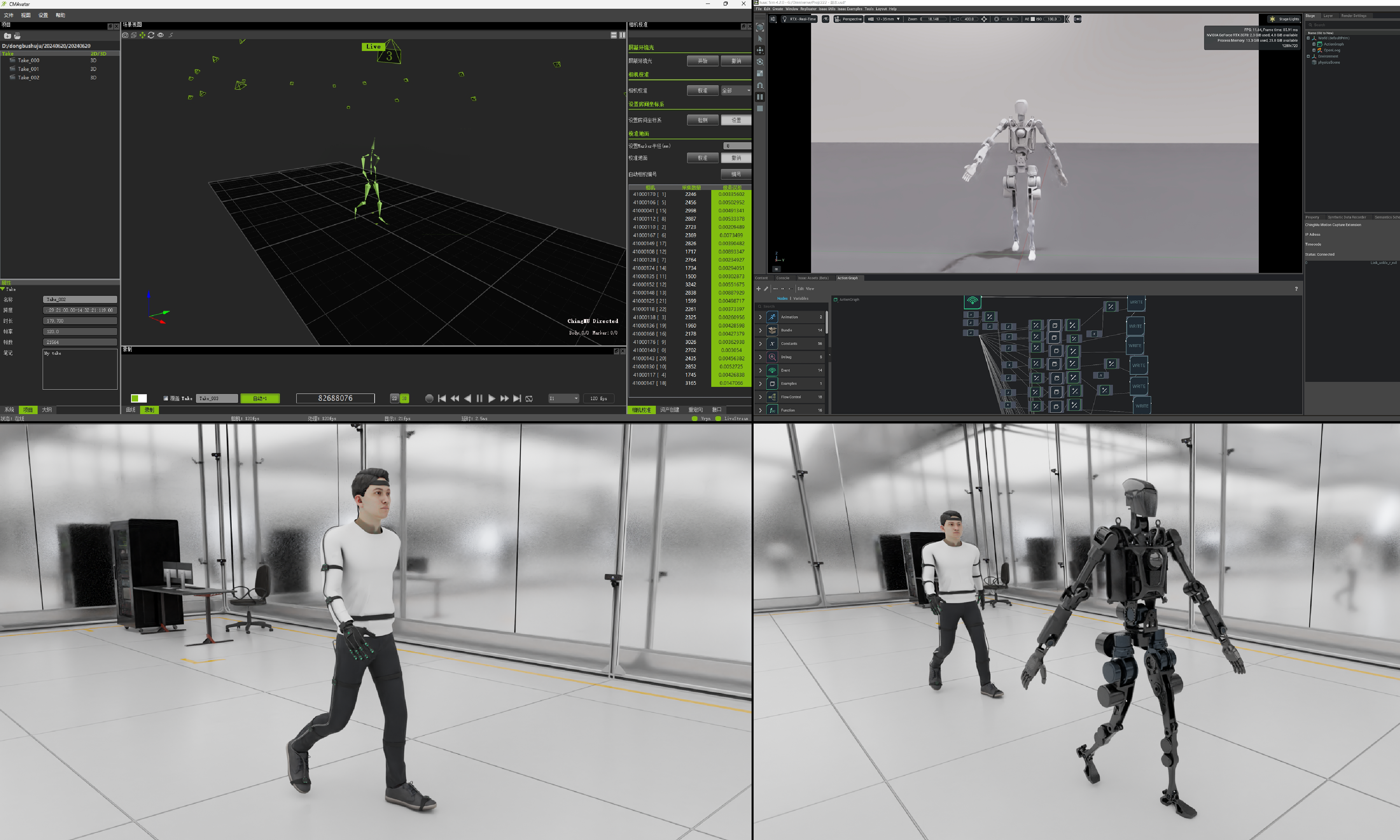Toggle the magnet Snap tool
This screenshot has height=840, width=1400.
coord(760,85)
